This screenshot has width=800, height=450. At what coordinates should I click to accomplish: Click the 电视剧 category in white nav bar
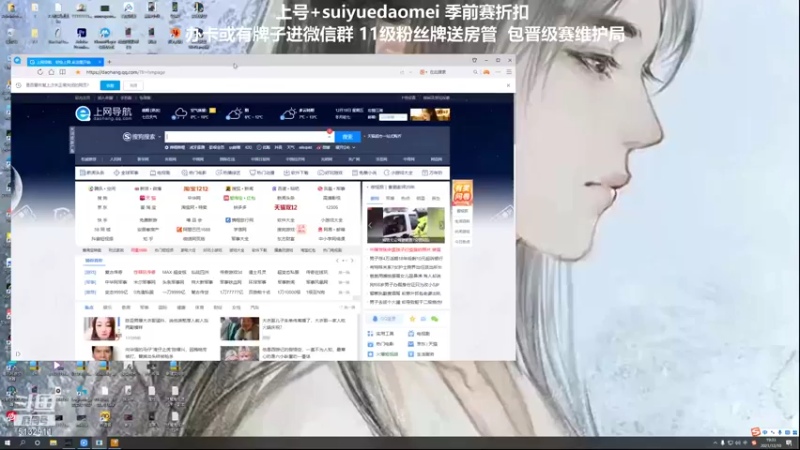160,173
